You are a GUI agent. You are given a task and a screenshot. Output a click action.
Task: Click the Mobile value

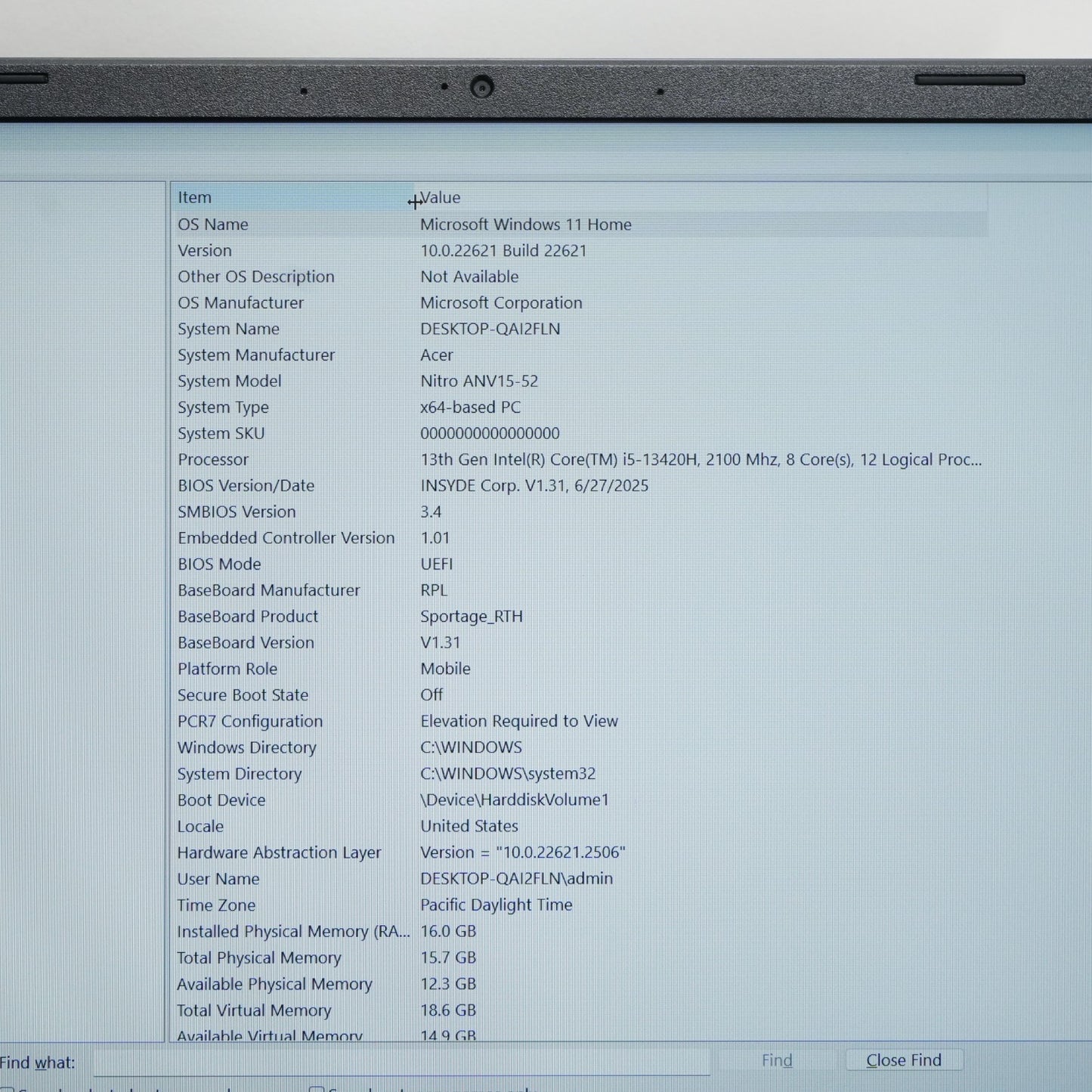click(445, 670)
